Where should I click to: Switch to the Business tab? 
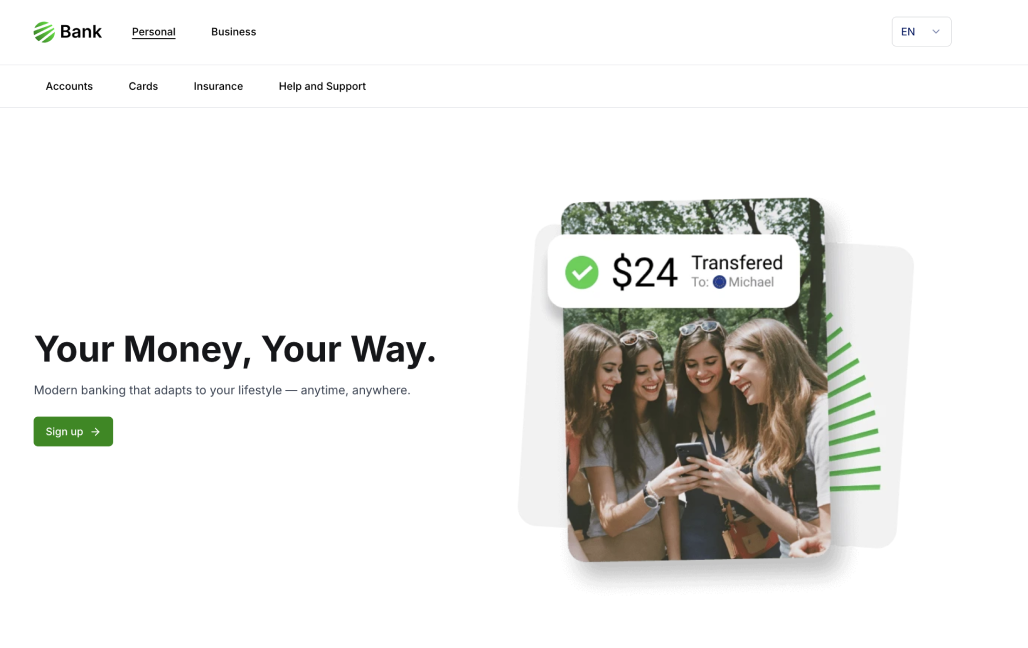pyautogui.click(x=233, y=31)
